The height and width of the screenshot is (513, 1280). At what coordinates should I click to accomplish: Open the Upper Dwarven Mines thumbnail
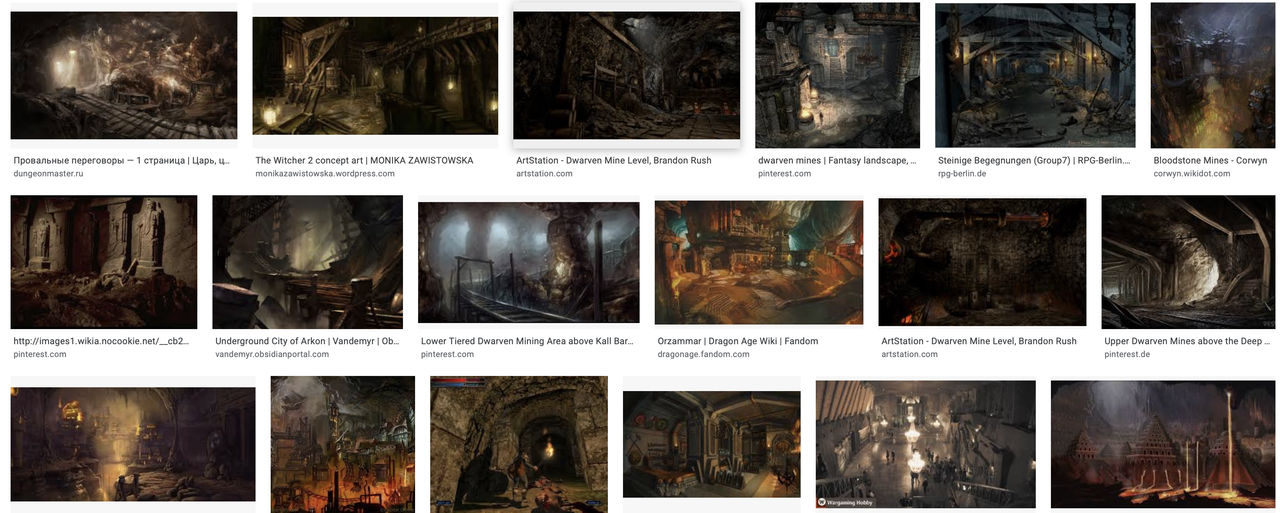1190,262
